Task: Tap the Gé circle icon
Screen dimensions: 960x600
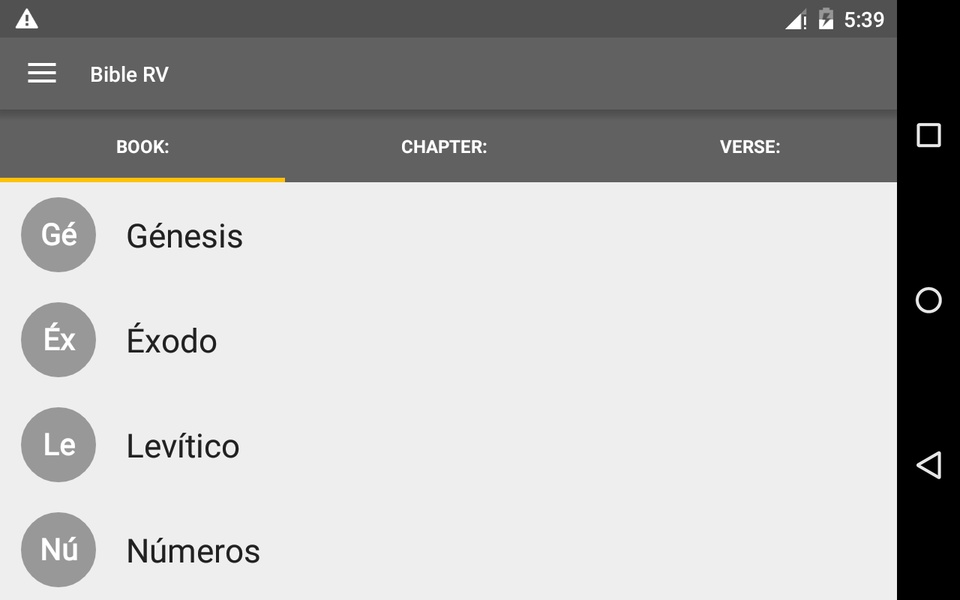Action: click(58, 234)
